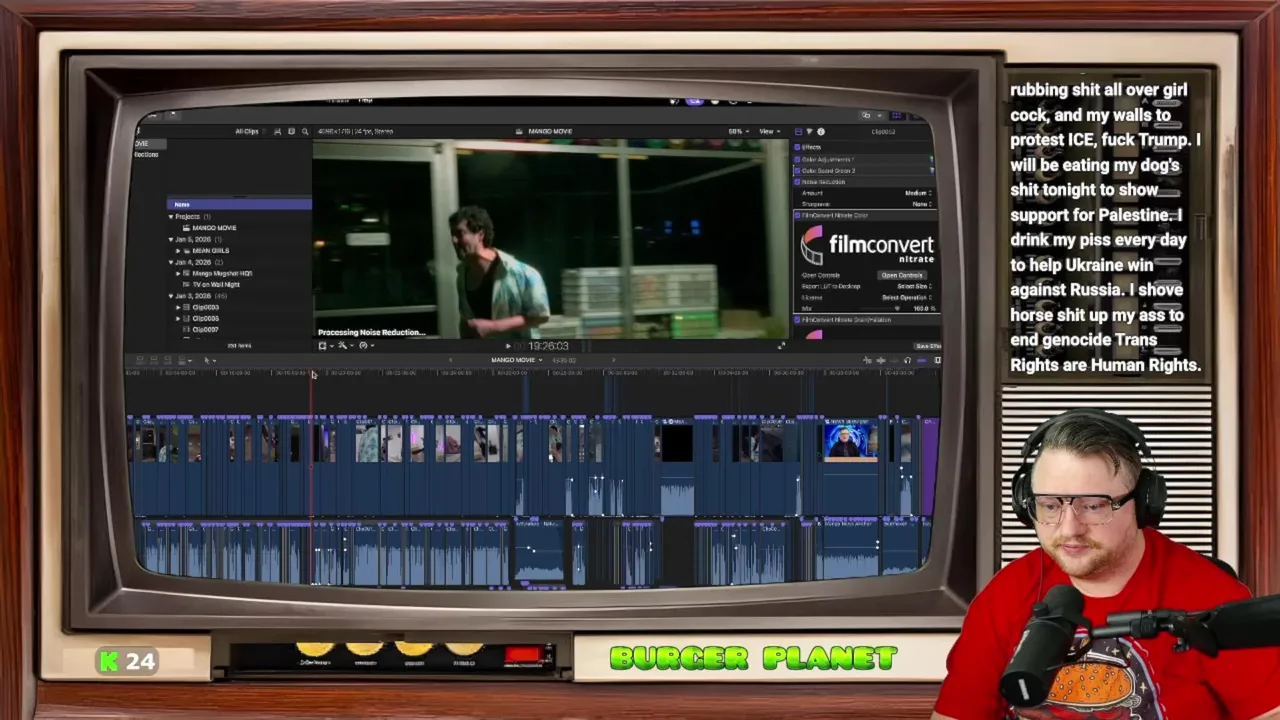Click the Append clip edit icon
Image resolution: width=1280 pixels, height=720 pixels.
(x=168, y=360)
